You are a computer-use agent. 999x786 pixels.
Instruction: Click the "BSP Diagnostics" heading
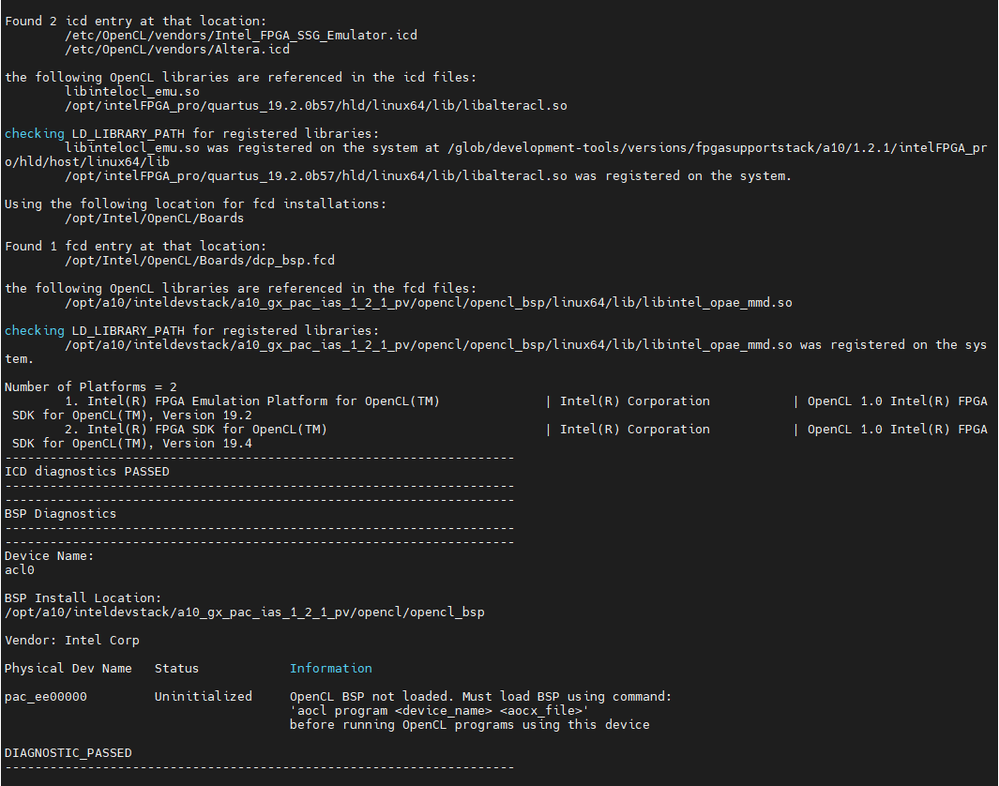point(61,514)
